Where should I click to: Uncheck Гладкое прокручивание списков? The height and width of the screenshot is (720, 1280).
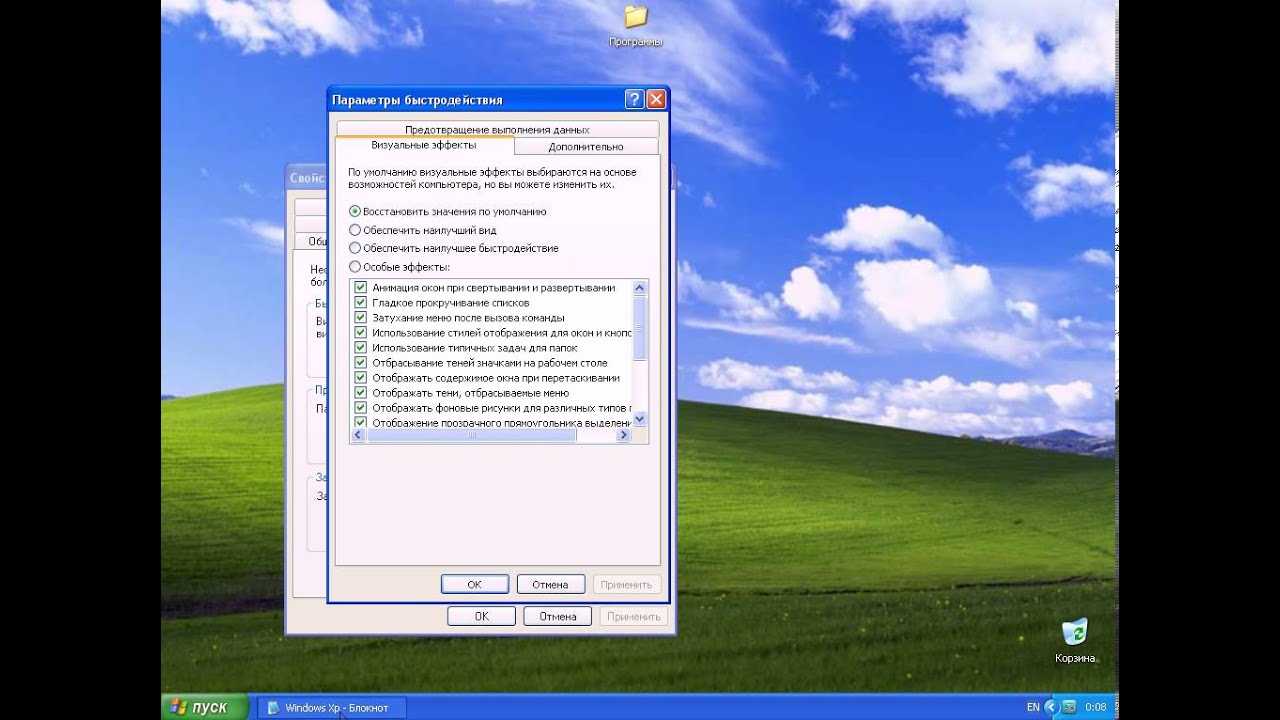click(361, 303)
